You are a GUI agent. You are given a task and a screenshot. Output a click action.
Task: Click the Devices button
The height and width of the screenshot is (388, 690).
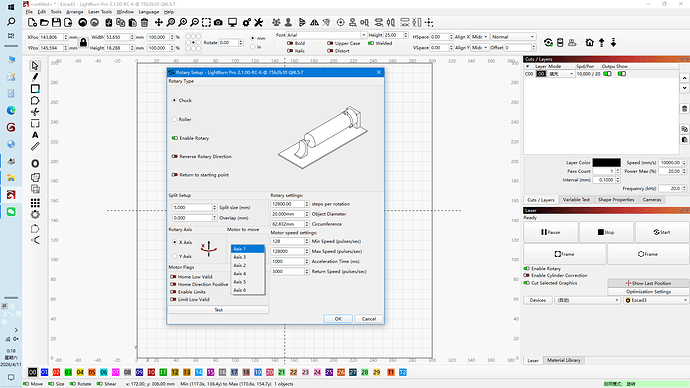click(538, 300)
